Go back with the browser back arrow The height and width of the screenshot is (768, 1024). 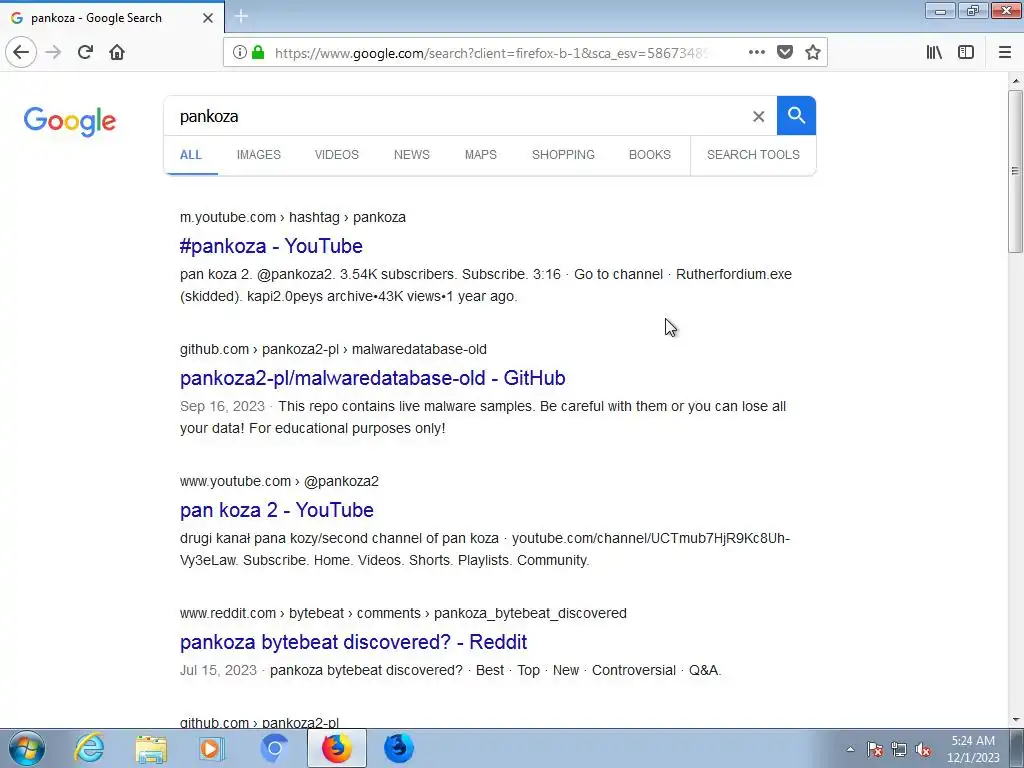click(21, 52)
